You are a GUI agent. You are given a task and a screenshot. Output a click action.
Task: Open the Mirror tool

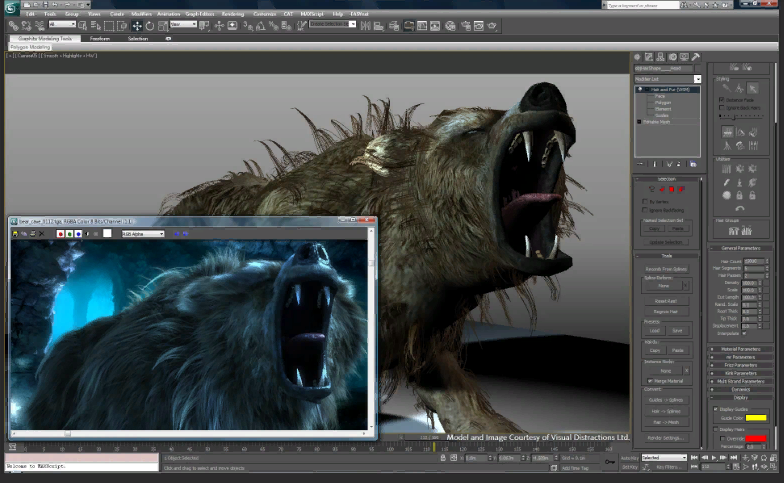click(366, 26)
